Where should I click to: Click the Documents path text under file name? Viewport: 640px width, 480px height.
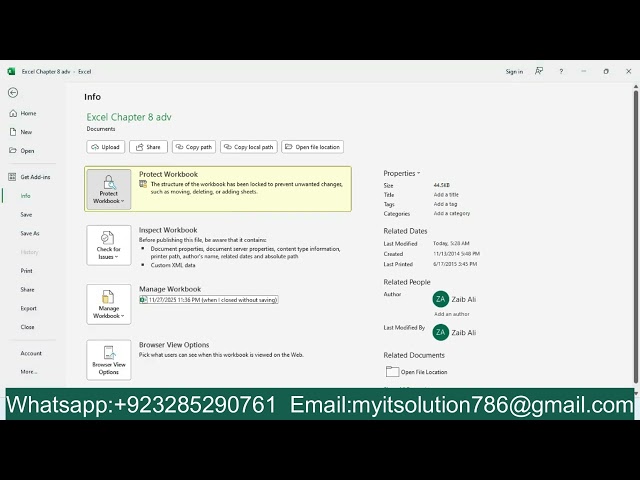(101, 129)
